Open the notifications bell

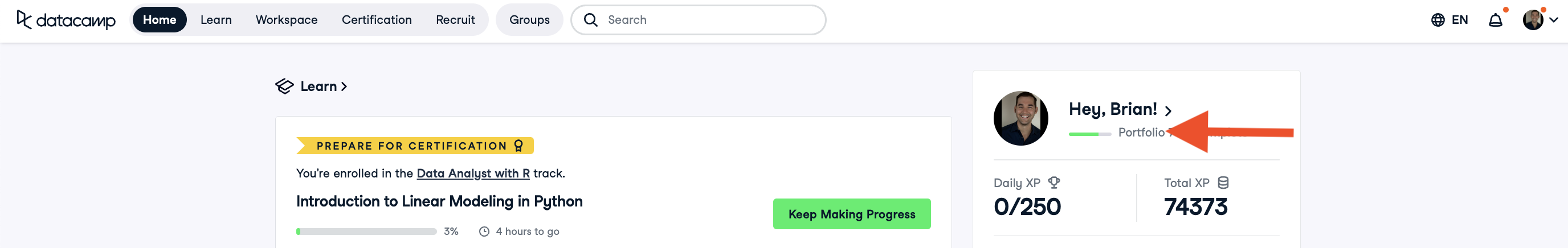pos(1495,20)
